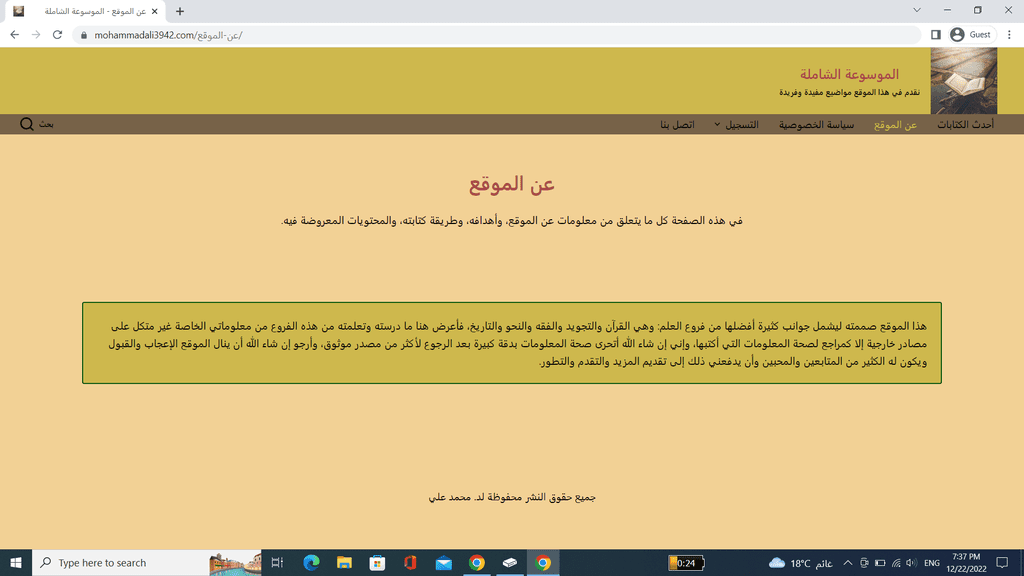Open the white drive-shaped taskbar app
The image size is (1024, 576).
click(x=510, y=562)
